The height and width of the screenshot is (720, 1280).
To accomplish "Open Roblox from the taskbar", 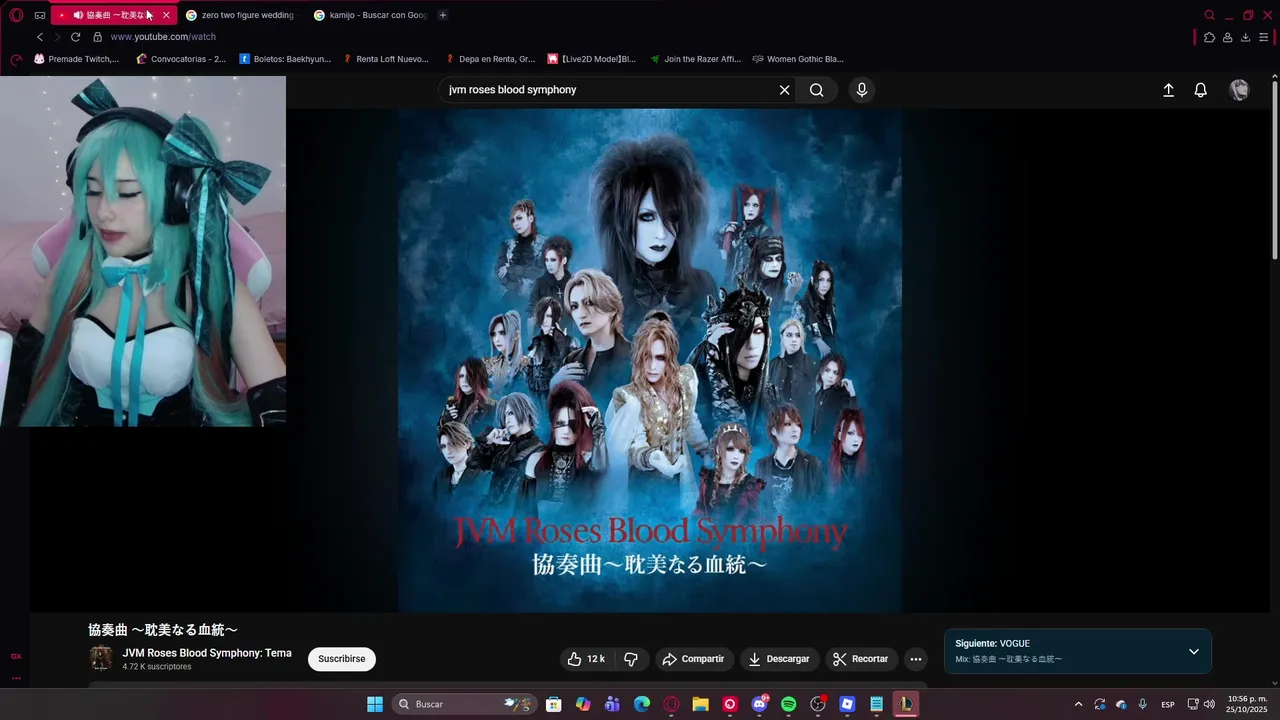I will tap(847, 704).
